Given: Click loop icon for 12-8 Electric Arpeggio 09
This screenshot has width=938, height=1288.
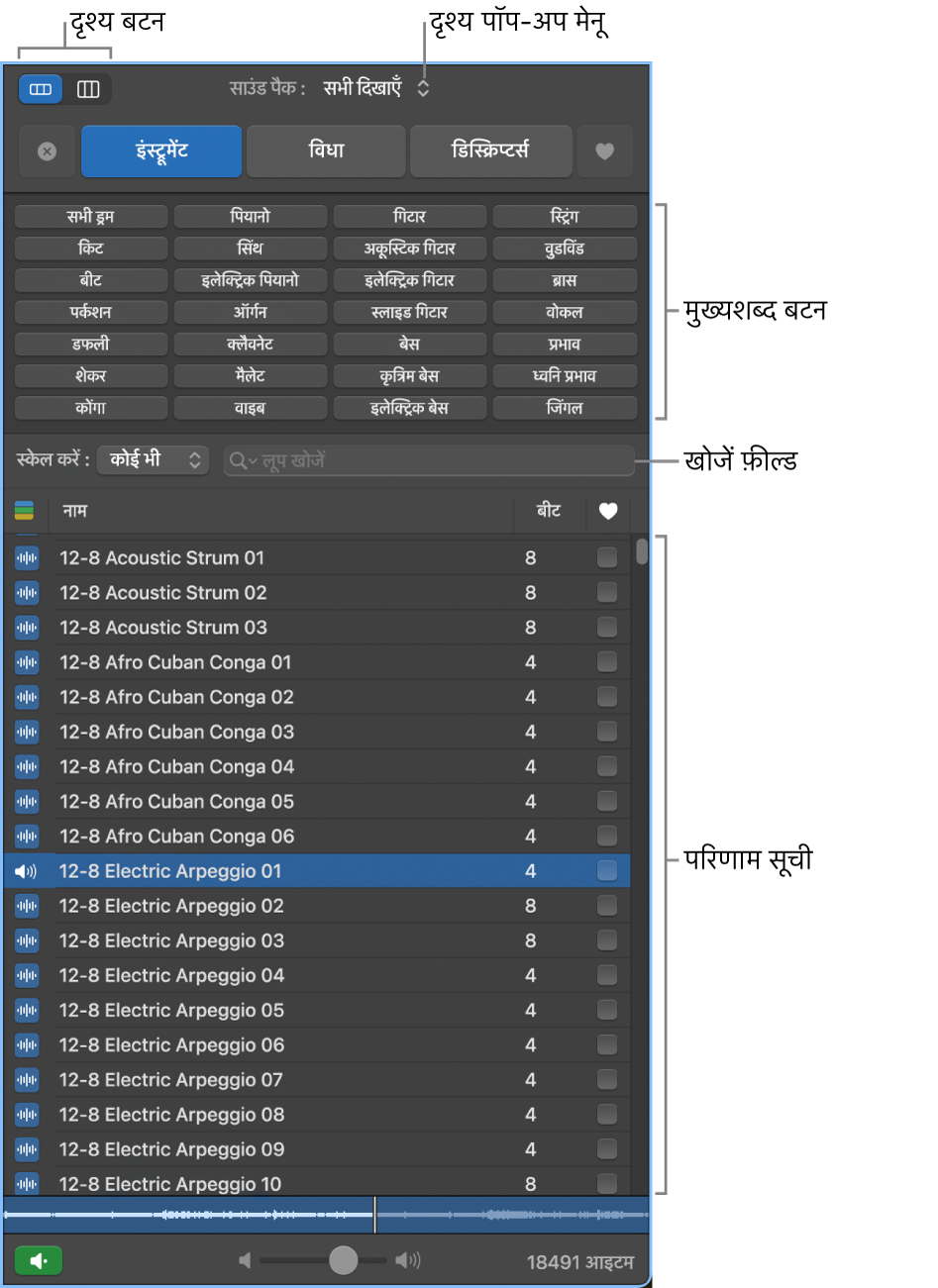Looking at the screenshot, I should pyautogui.click(x=27, y=1149).
